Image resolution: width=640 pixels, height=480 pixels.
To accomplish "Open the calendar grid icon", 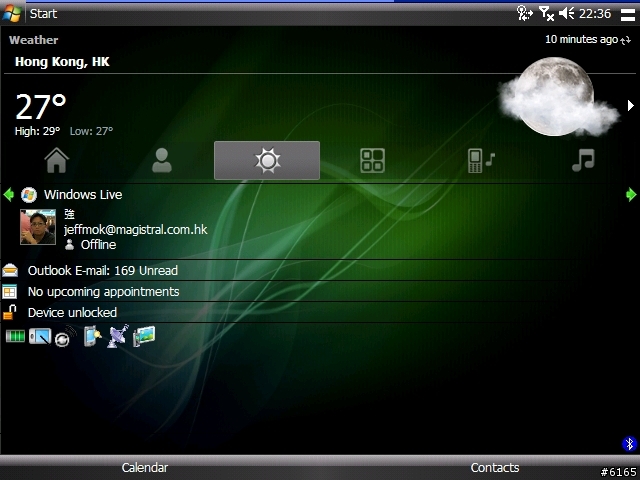I will (x=9, y=291).
